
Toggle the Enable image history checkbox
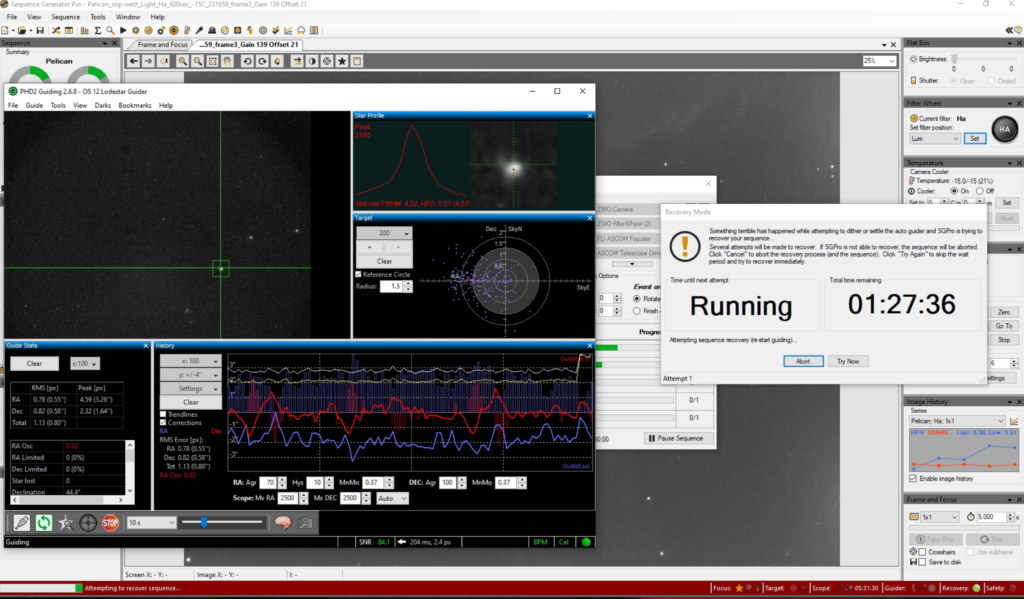tap(913, 478)
